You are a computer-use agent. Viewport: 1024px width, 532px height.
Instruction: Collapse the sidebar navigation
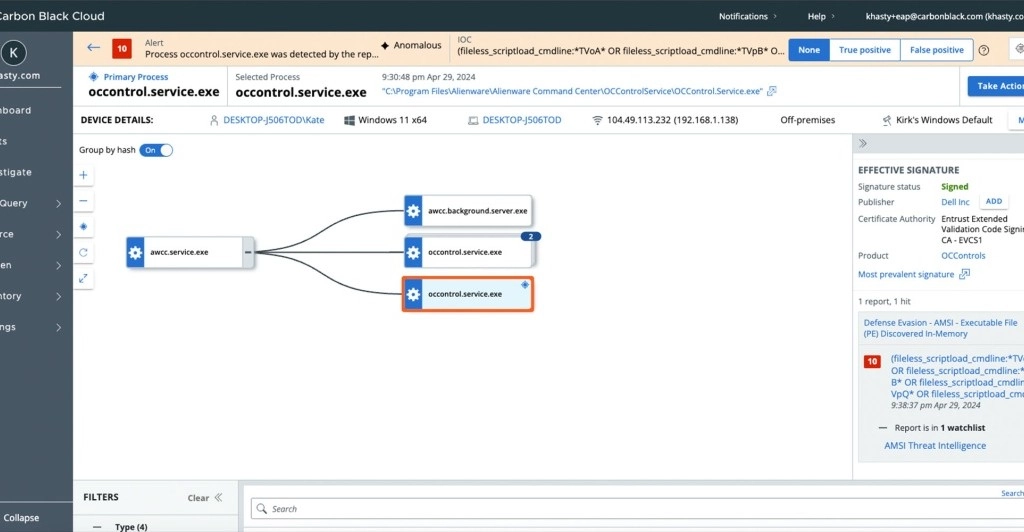click(x=21, y=518)
